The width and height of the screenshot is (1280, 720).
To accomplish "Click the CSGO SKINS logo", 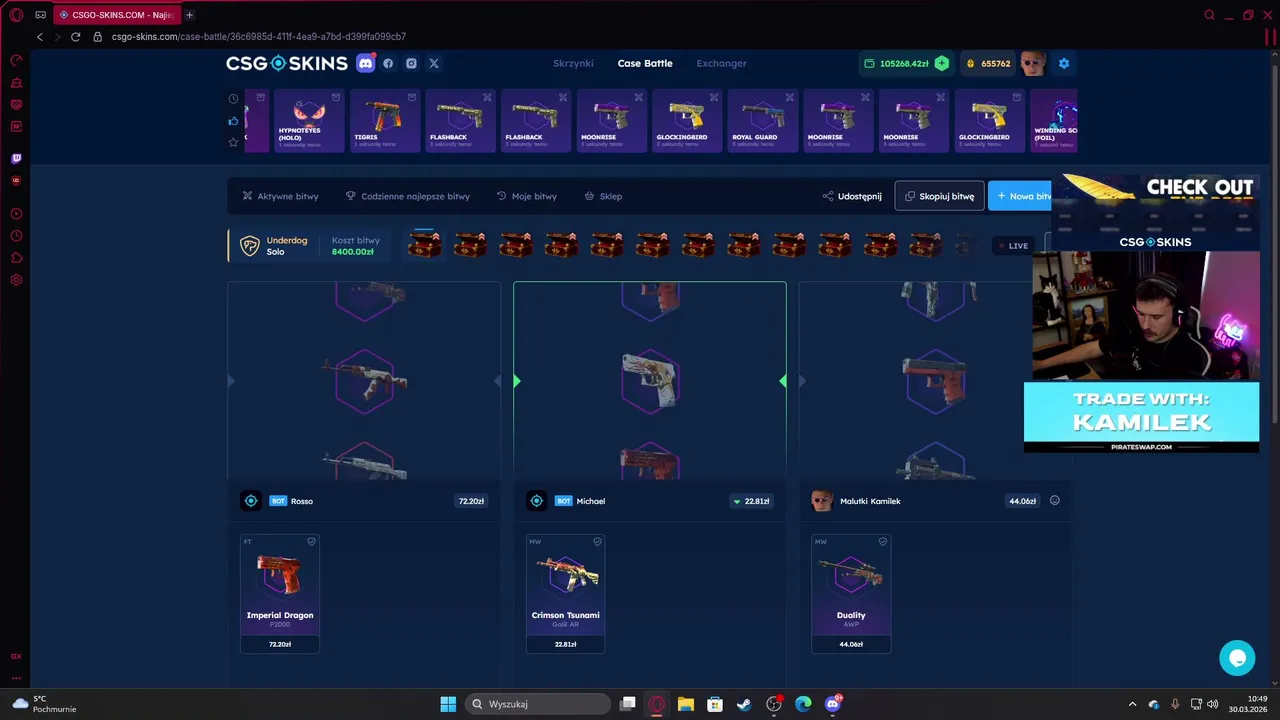I will point(287,63).
